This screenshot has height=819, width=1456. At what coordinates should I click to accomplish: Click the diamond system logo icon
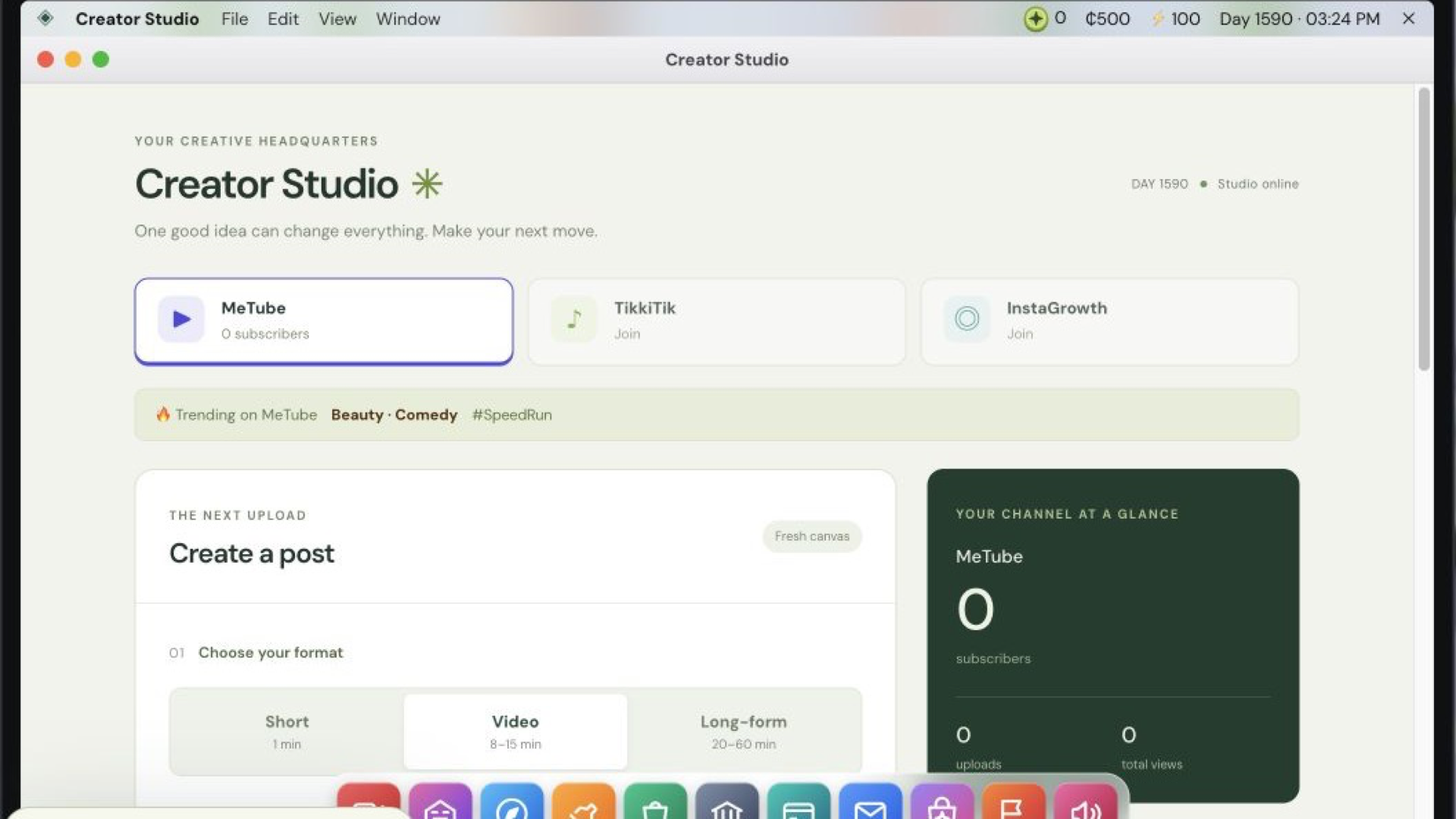45,18
